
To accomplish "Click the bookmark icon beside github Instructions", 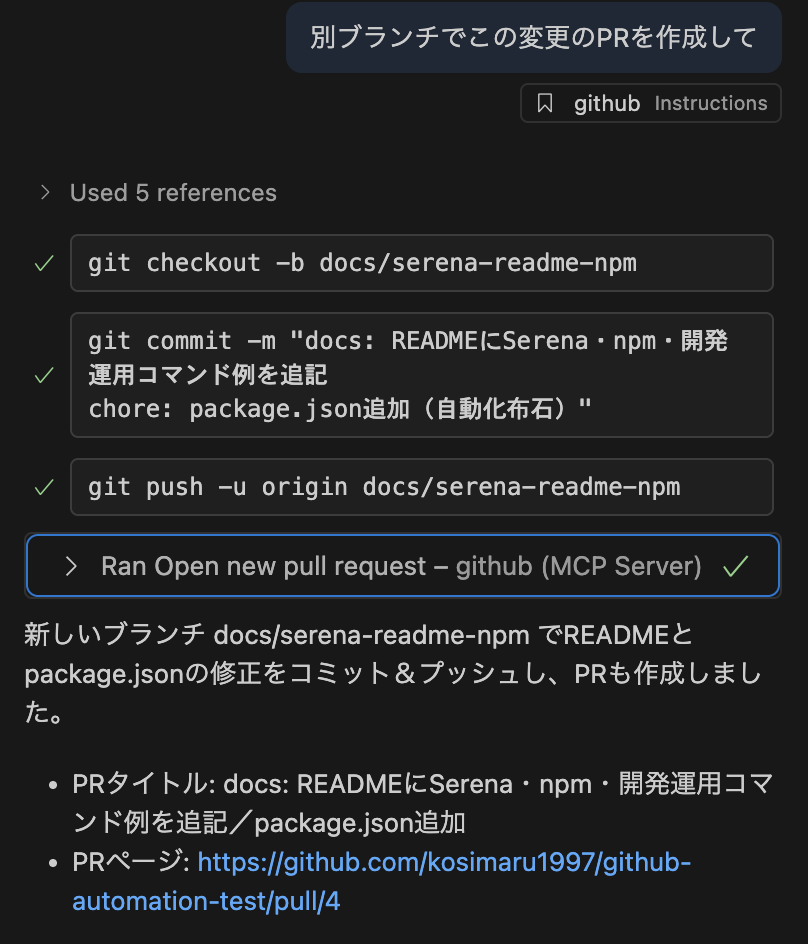I will click(x=543, y=103).
